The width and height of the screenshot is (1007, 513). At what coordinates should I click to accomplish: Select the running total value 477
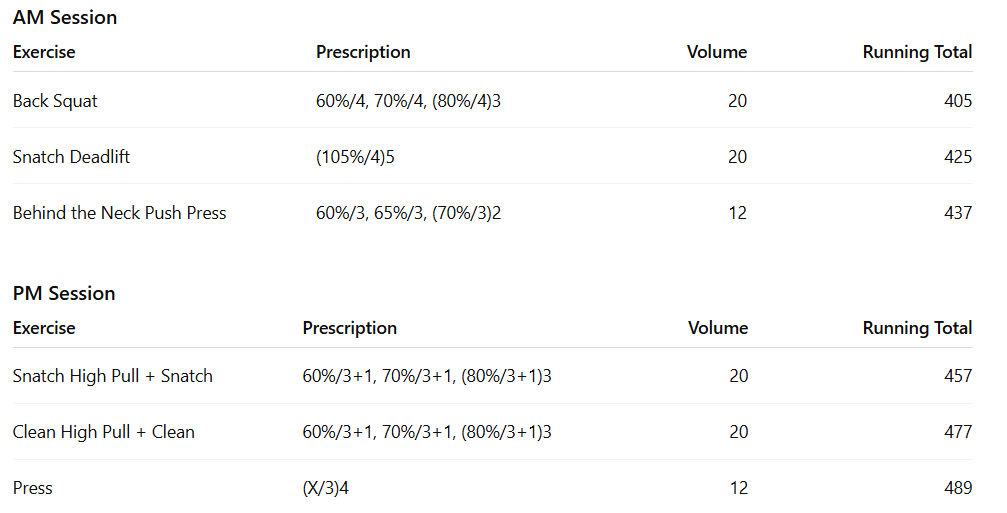(957, 432)
